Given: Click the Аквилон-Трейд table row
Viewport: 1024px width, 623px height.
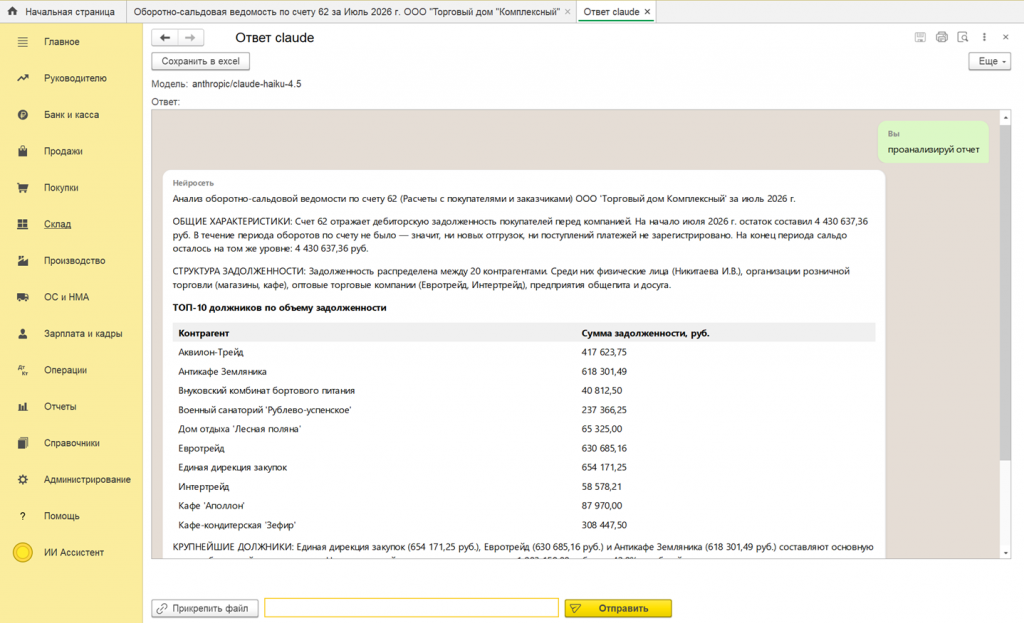Looking at the screenshot, I should click(x=524, y=352).
